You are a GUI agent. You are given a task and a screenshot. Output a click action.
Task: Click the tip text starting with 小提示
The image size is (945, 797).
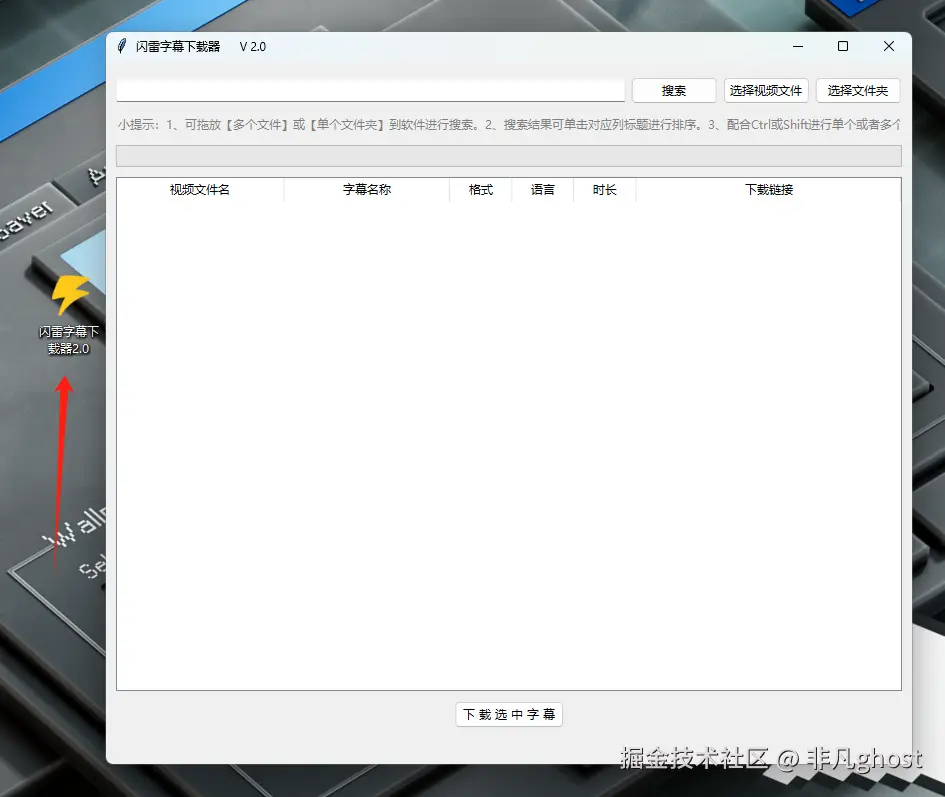[x=400, y=125]
